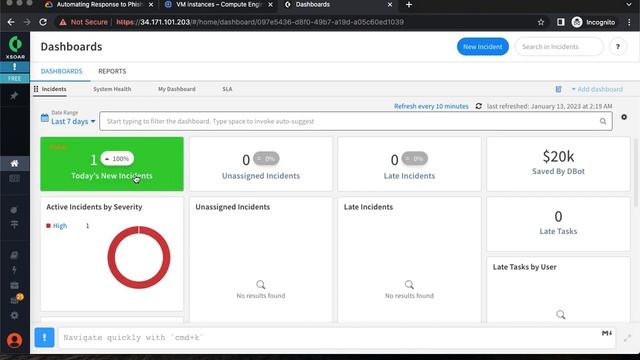Click the Not Secure warning icon

point(62,22)
